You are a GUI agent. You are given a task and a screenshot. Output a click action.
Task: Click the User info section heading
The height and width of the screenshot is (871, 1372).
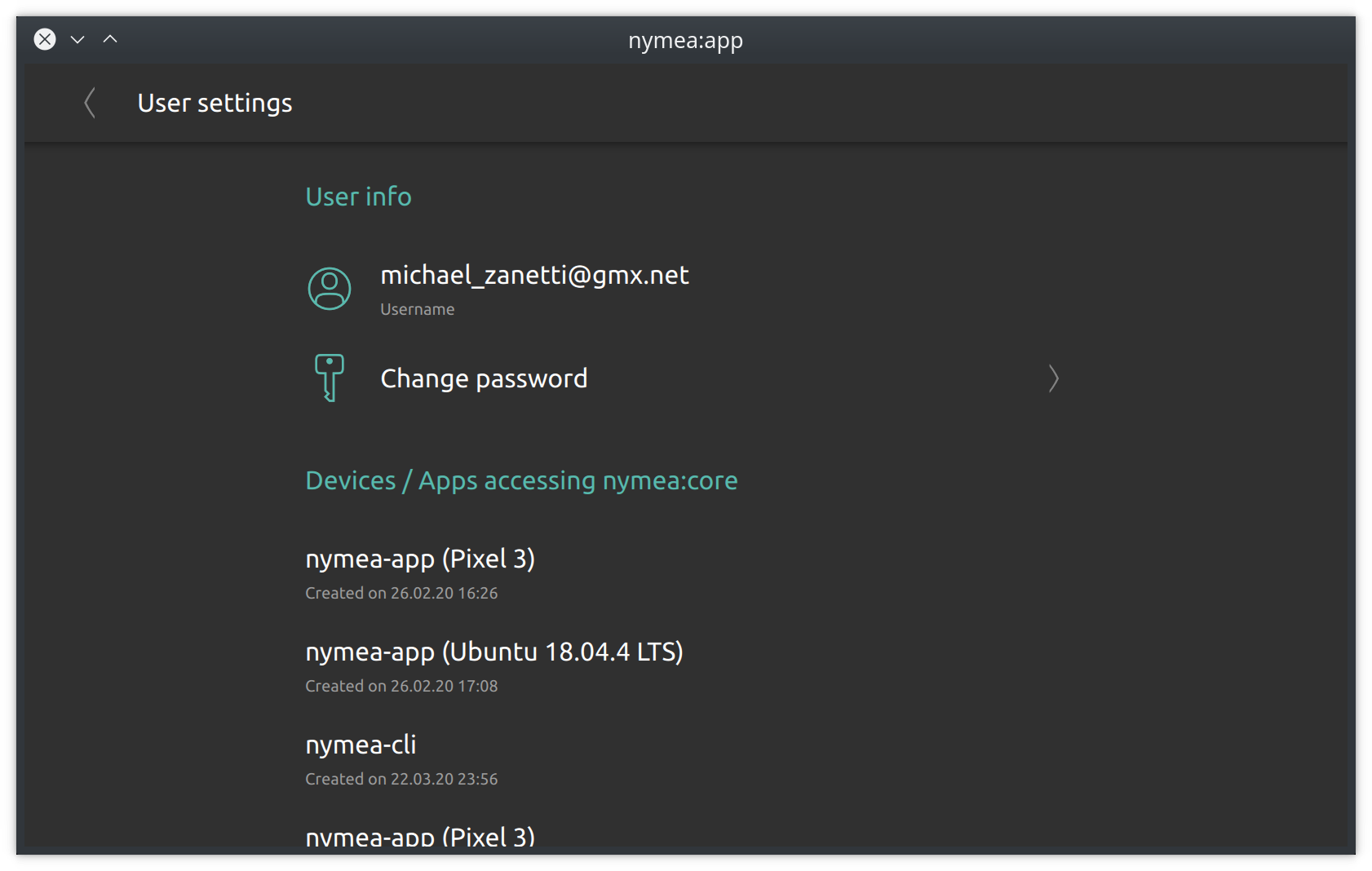[x=358, y=197]
